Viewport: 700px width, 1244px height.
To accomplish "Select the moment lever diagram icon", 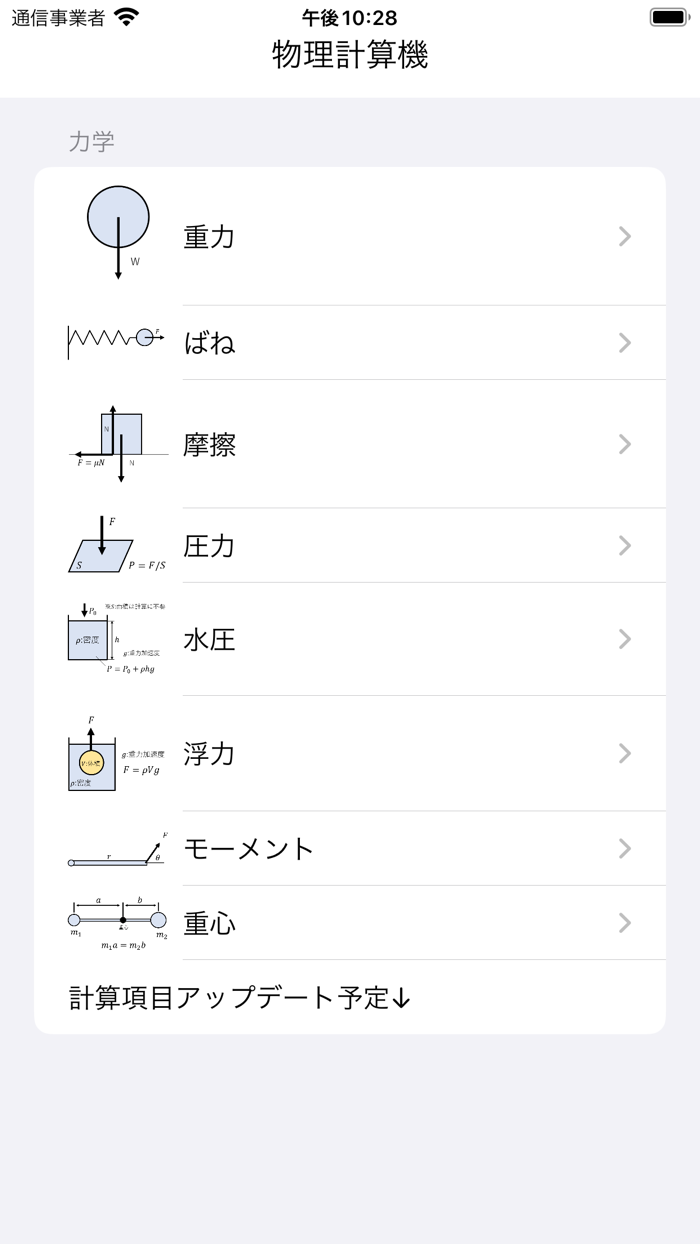I will (115, 848).
